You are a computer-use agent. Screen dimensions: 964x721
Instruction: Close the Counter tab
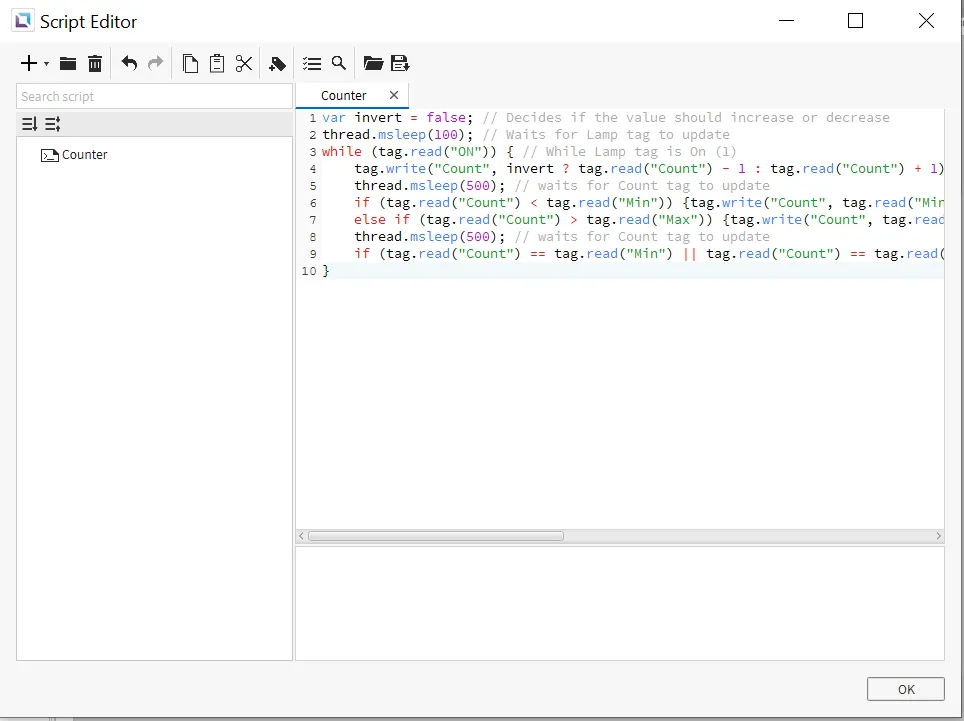[x=394, y=95]
